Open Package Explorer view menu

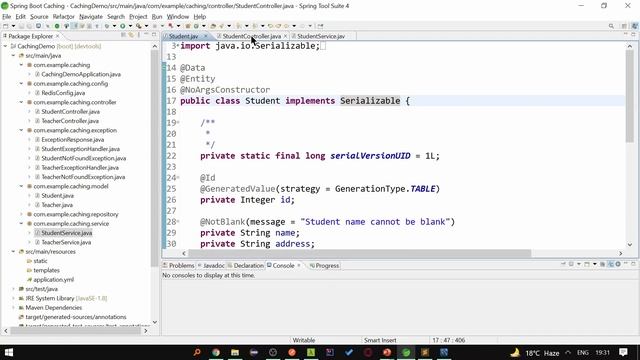click(139, 36)
